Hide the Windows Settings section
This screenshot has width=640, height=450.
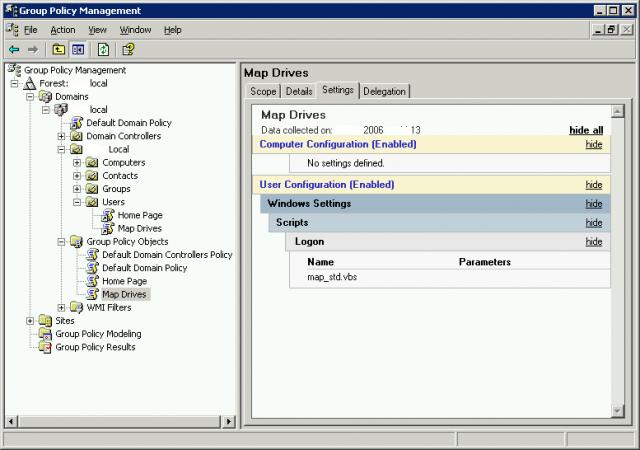(x=594, y=203)
